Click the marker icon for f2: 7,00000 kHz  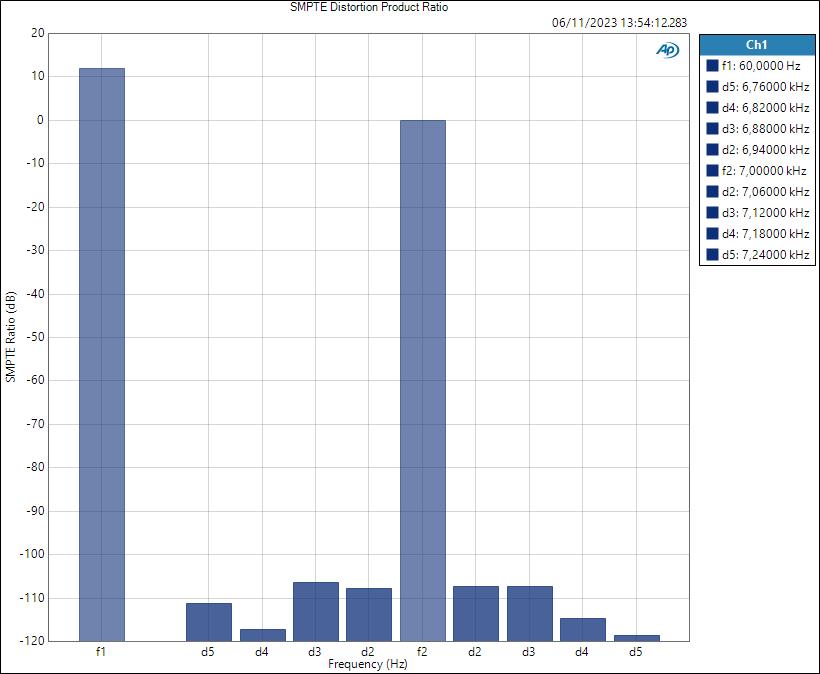click(x=713, y=169)
